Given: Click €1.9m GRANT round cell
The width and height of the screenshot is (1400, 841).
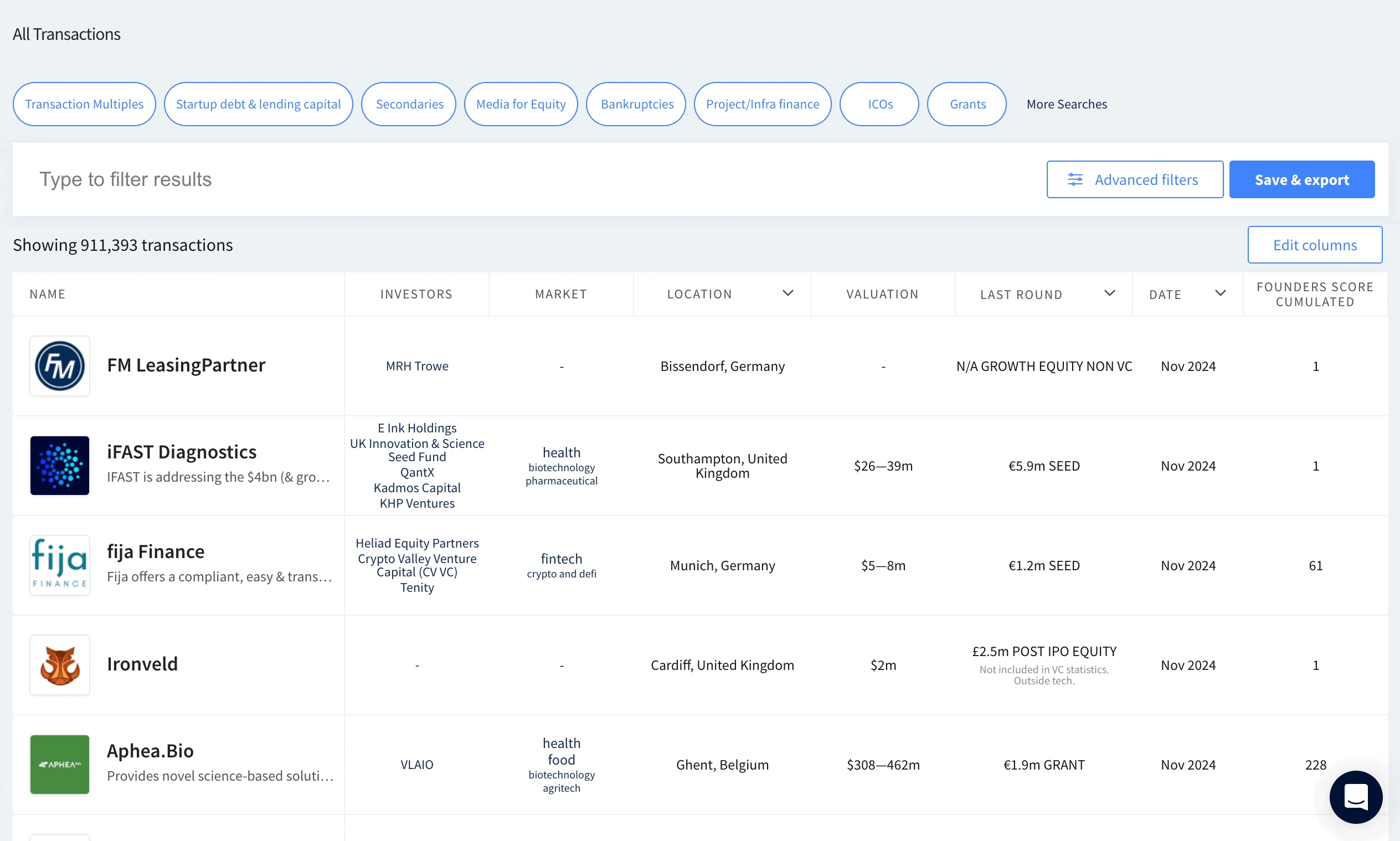Looking at the screenshot, I should [x=1044, y=765].
